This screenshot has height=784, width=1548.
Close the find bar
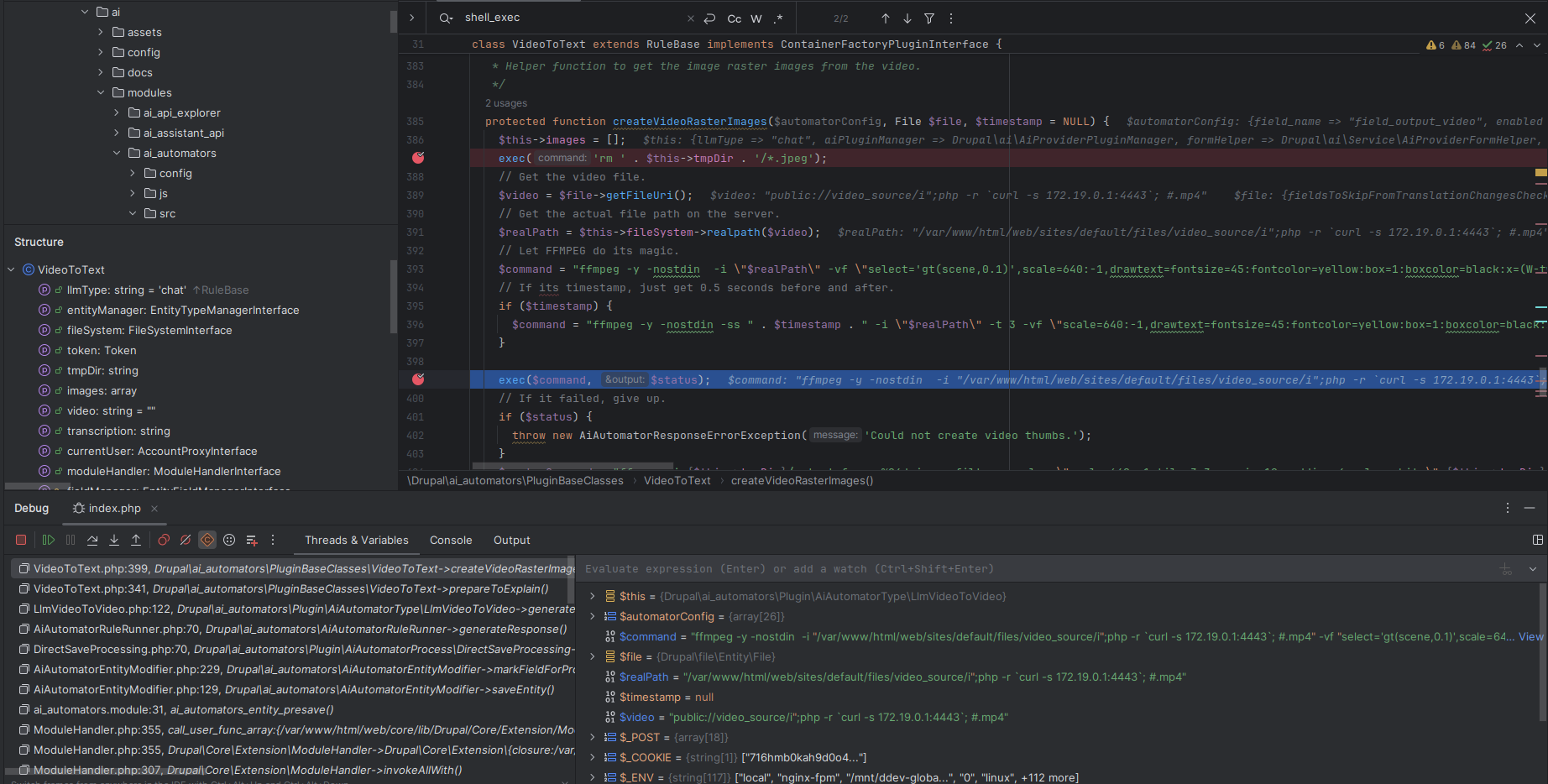[1530, 18]
